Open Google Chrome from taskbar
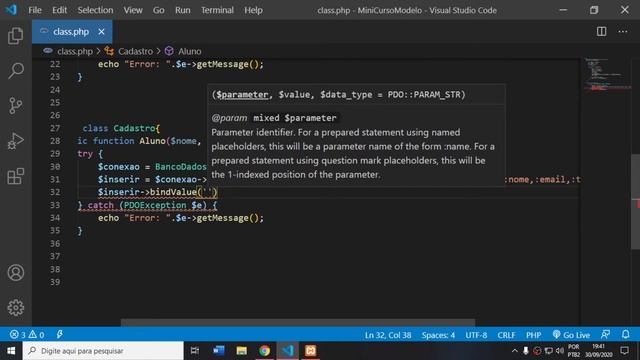Image resolution: width=640 pixels, height=360 pixels. click(x=264, y=351)
